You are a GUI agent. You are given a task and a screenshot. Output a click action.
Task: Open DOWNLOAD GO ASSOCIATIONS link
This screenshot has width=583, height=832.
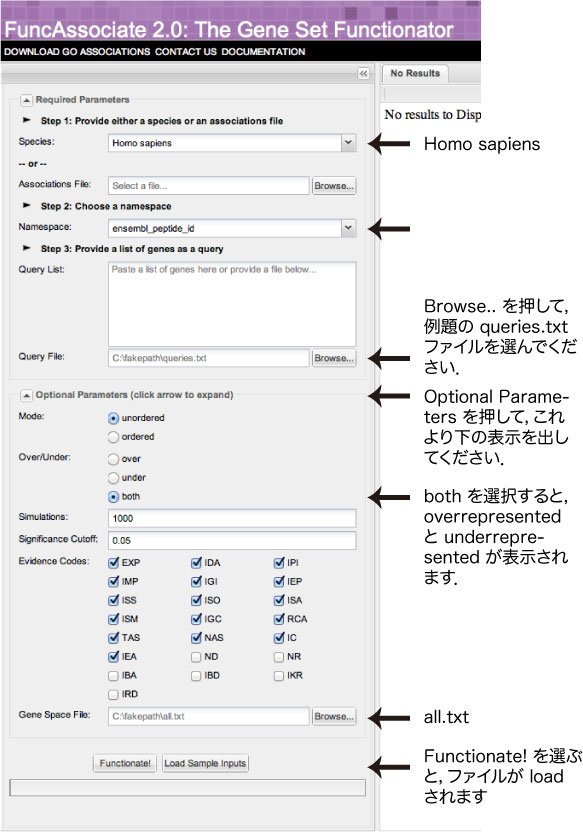point(77,52)
